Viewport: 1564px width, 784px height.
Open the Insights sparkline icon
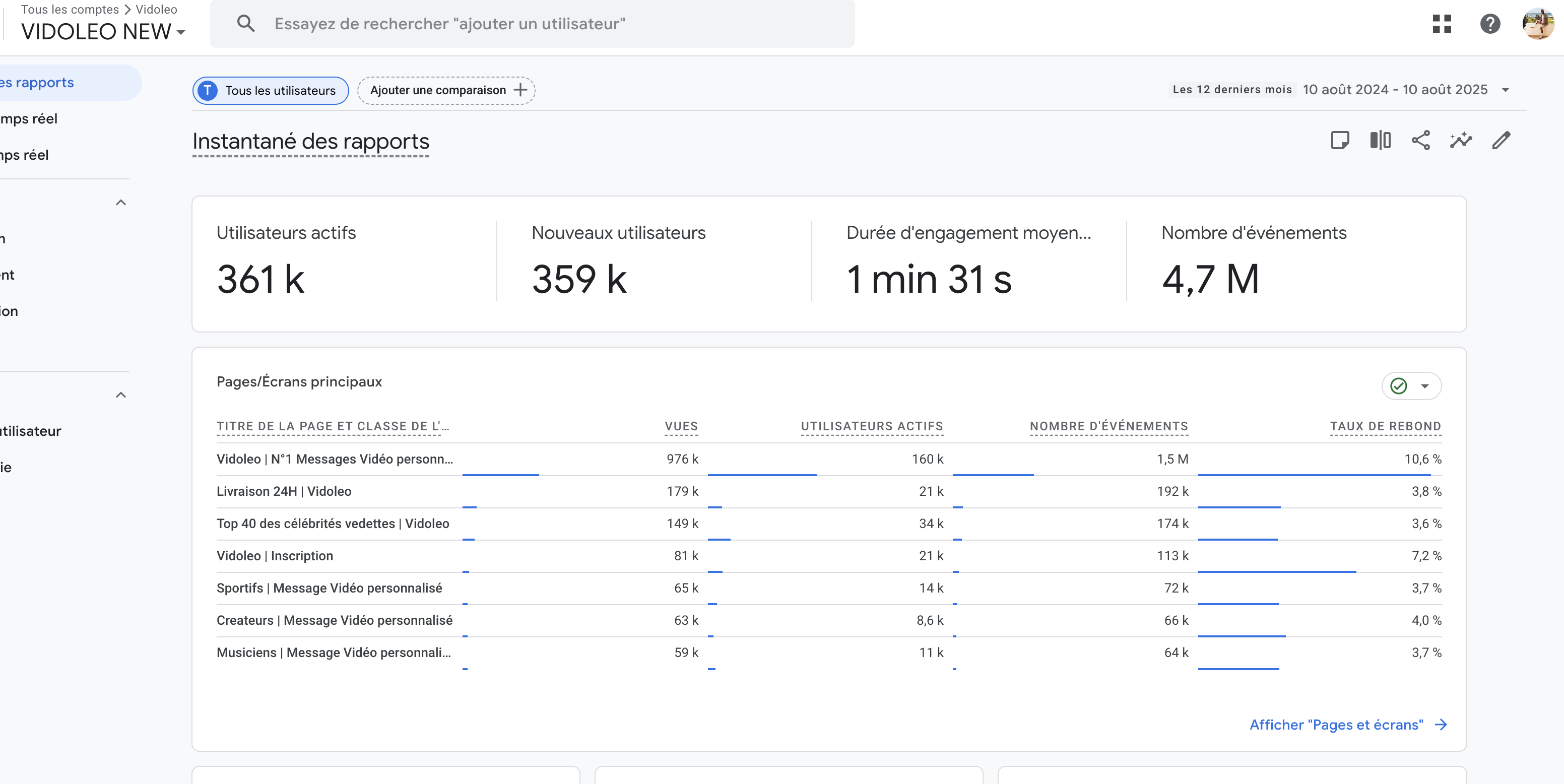point(1460,140)
